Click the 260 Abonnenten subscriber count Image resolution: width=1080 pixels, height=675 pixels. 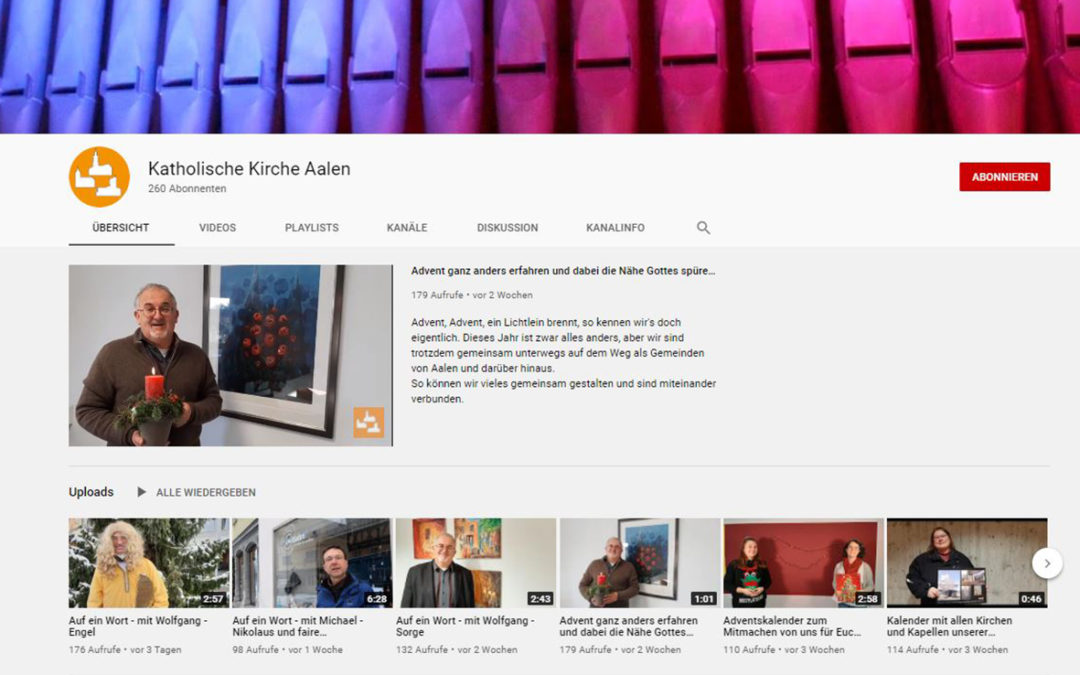(x=187, y=188)
